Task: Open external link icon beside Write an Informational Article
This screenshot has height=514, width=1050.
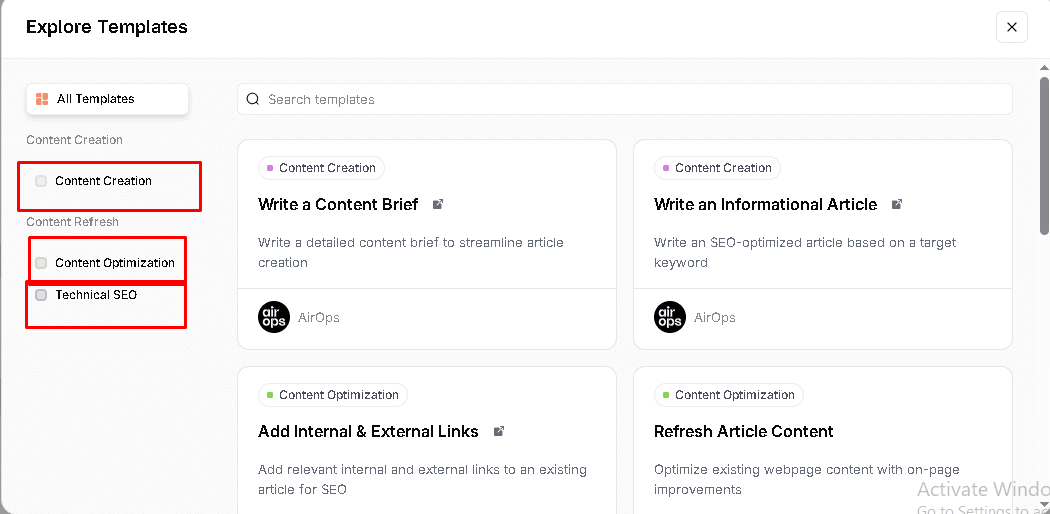Action: pyautogui.click(x=897, y=204)
